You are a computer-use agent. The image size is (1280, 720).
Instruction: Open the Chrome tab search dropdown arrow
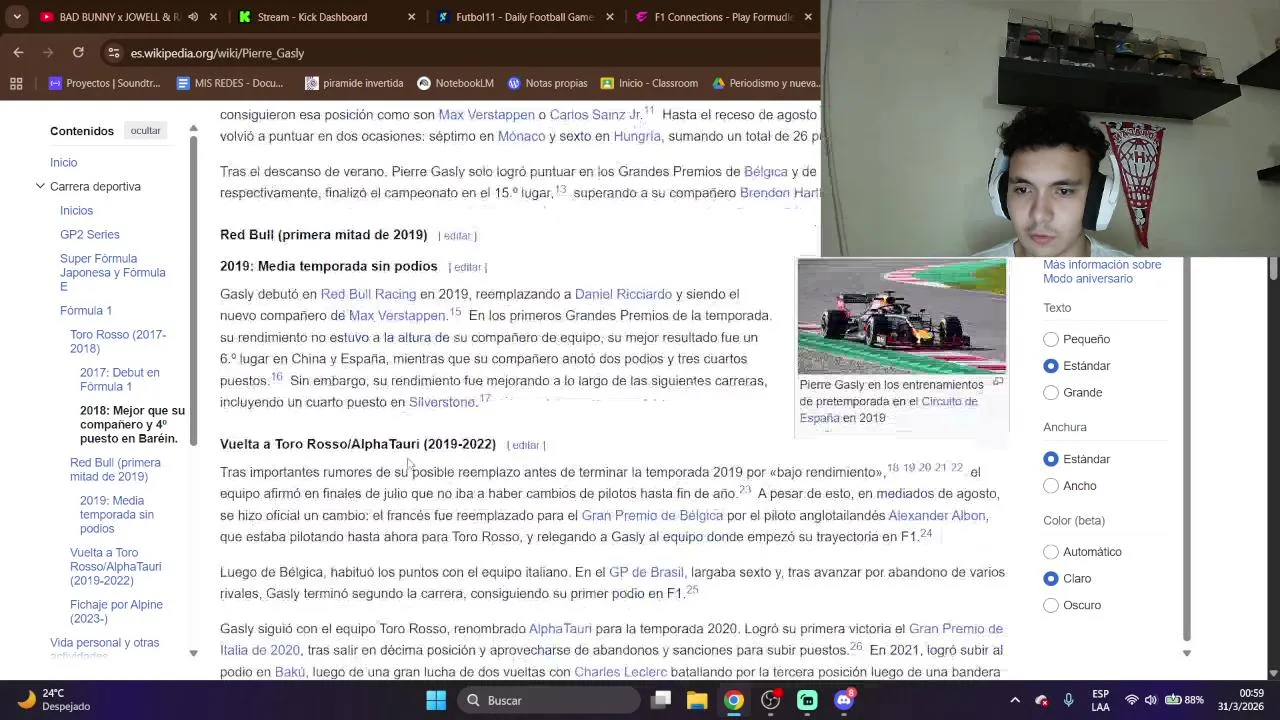click(x=16, y=17)
